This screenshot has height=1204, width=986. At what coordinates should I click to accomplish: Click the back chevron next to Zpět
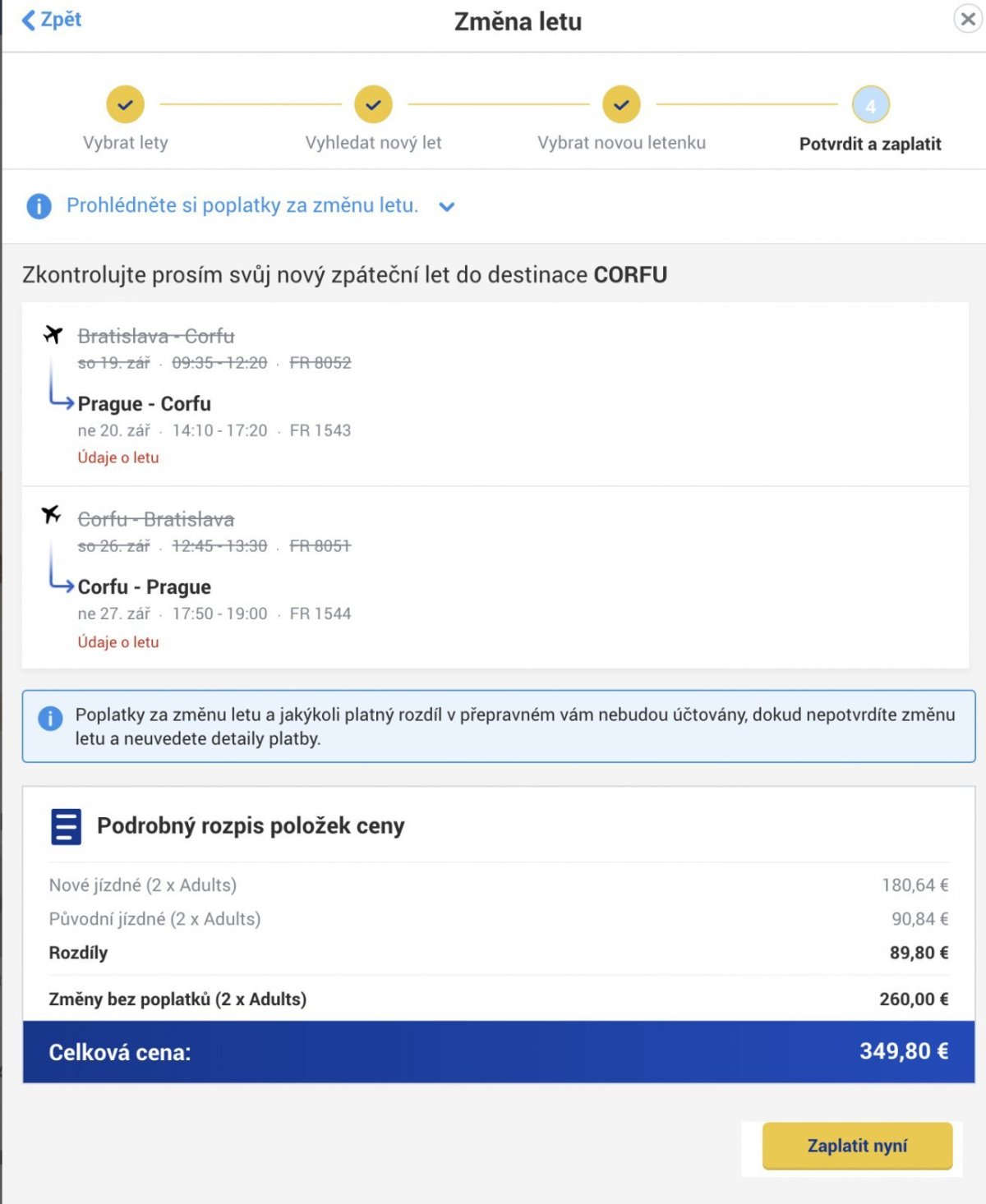click(x=29, y=21)
